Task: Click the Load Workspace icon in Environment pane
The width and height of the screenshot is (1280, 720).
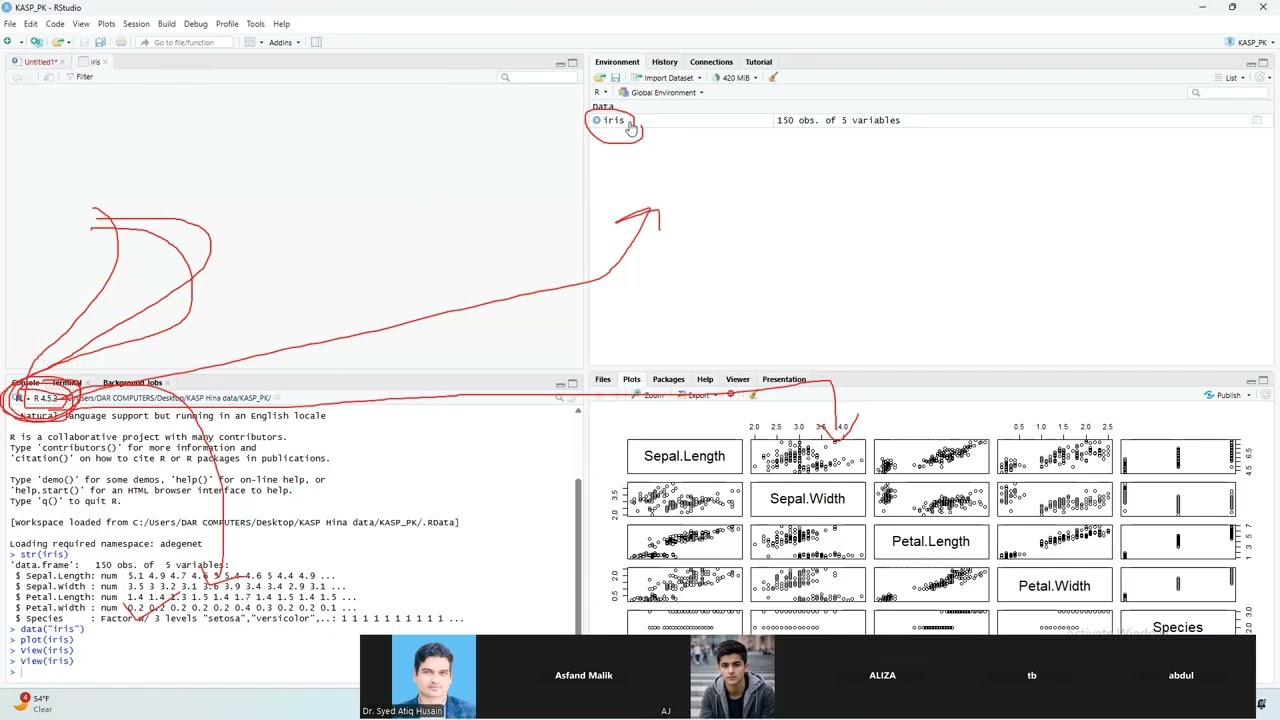Action: [x=600, y=77]
